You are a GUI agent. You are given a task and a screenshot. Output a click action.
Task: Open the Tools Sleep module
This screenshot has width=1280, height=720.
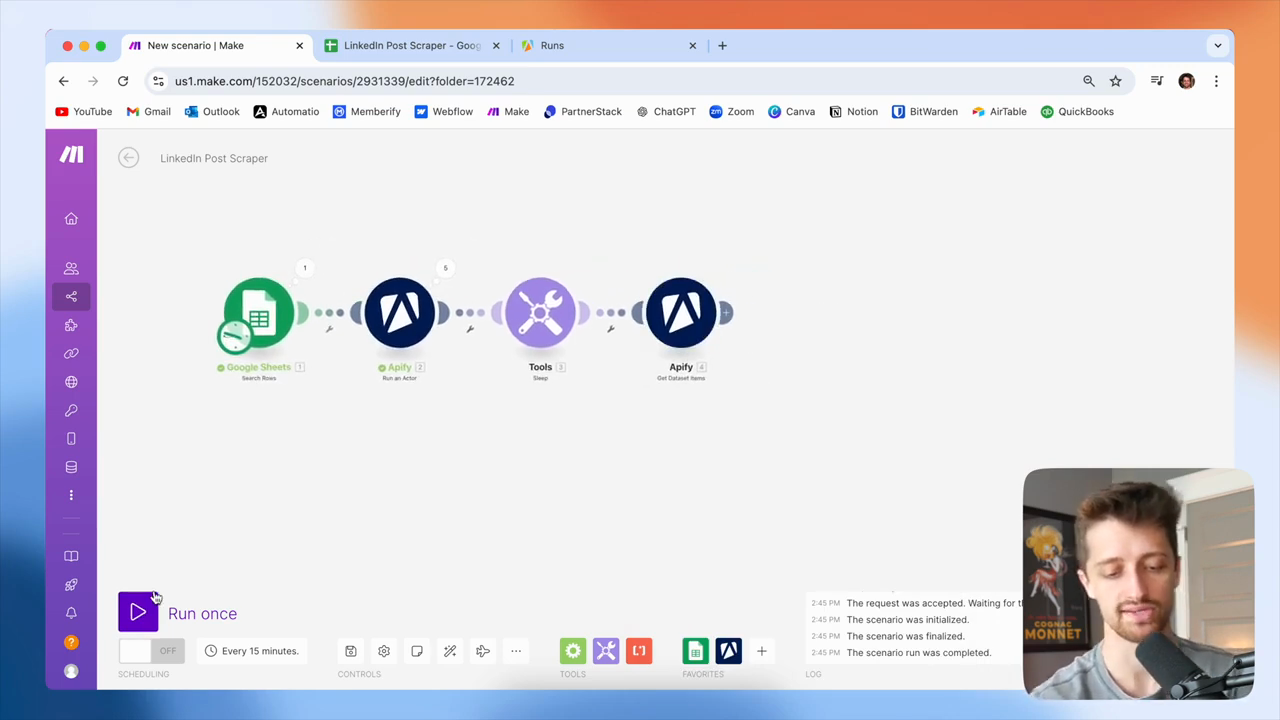pos(540,313)
